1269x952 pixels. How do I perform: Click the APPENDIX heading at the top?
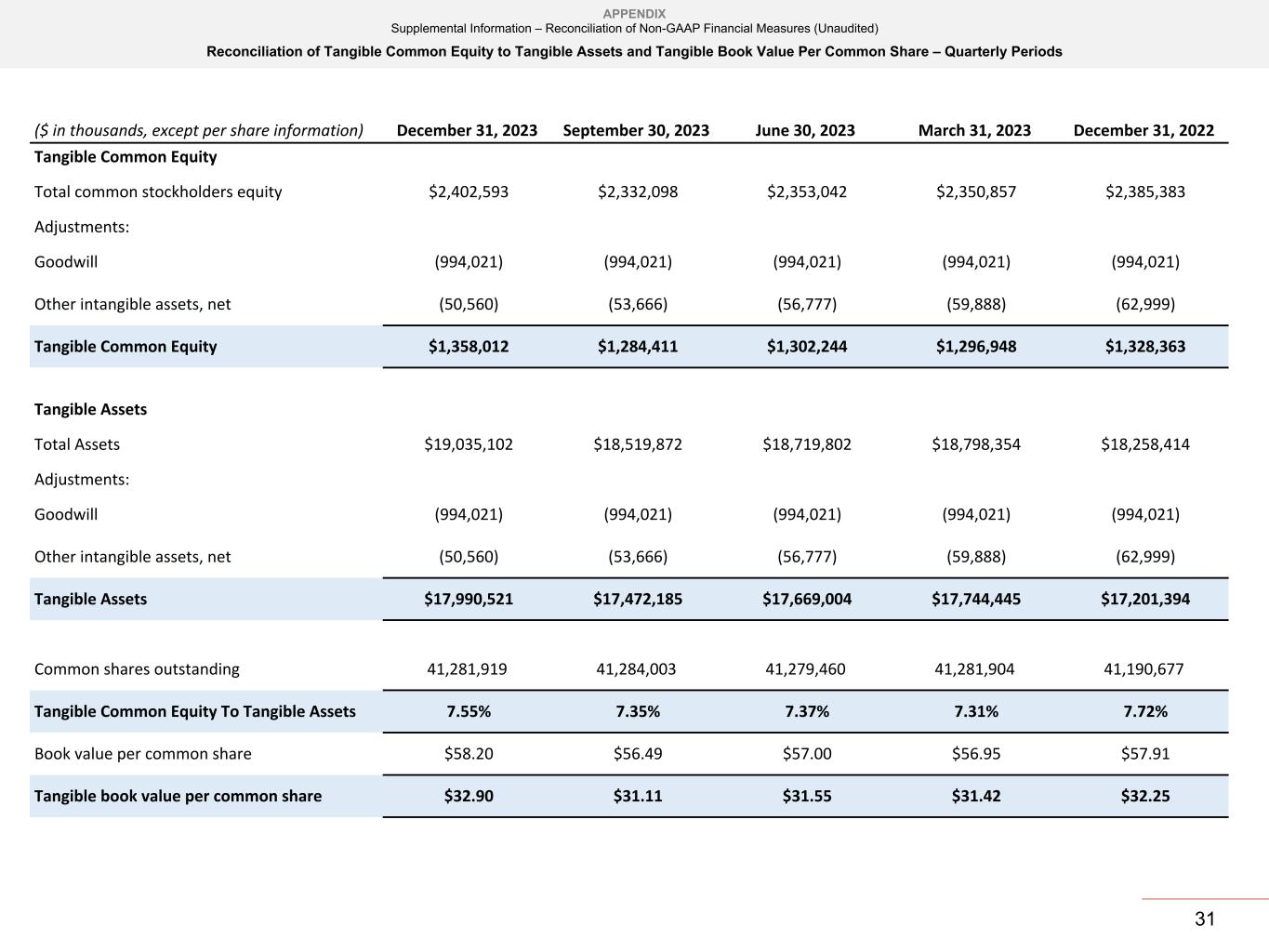point(634,13)
